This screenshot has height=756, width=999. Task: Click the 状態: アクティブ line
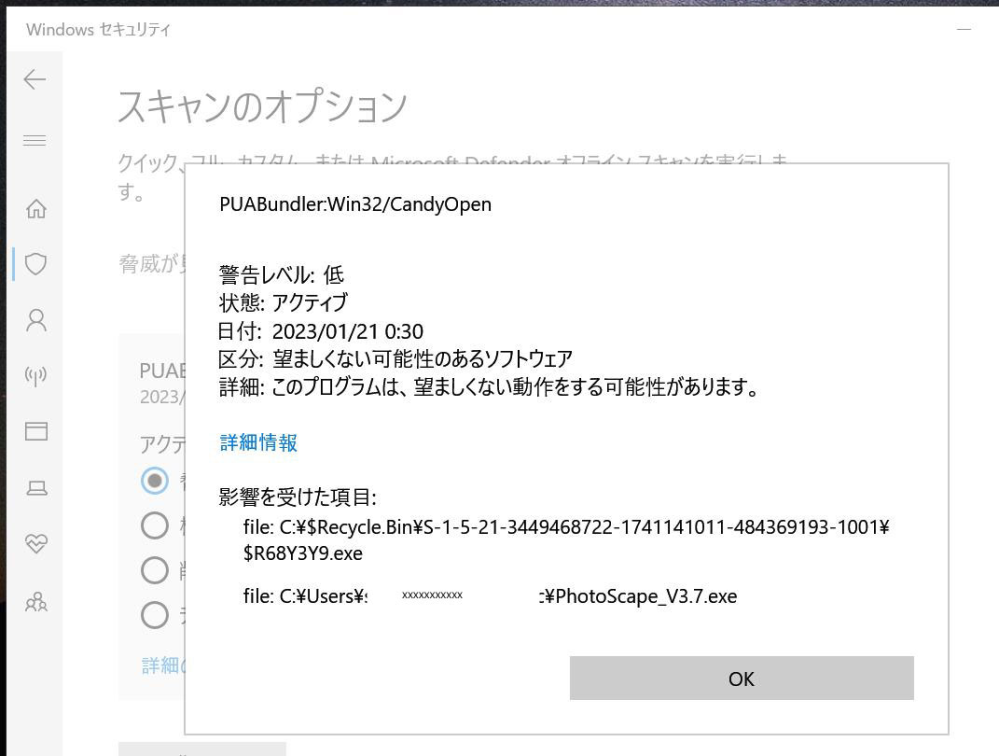coord(284,303)
